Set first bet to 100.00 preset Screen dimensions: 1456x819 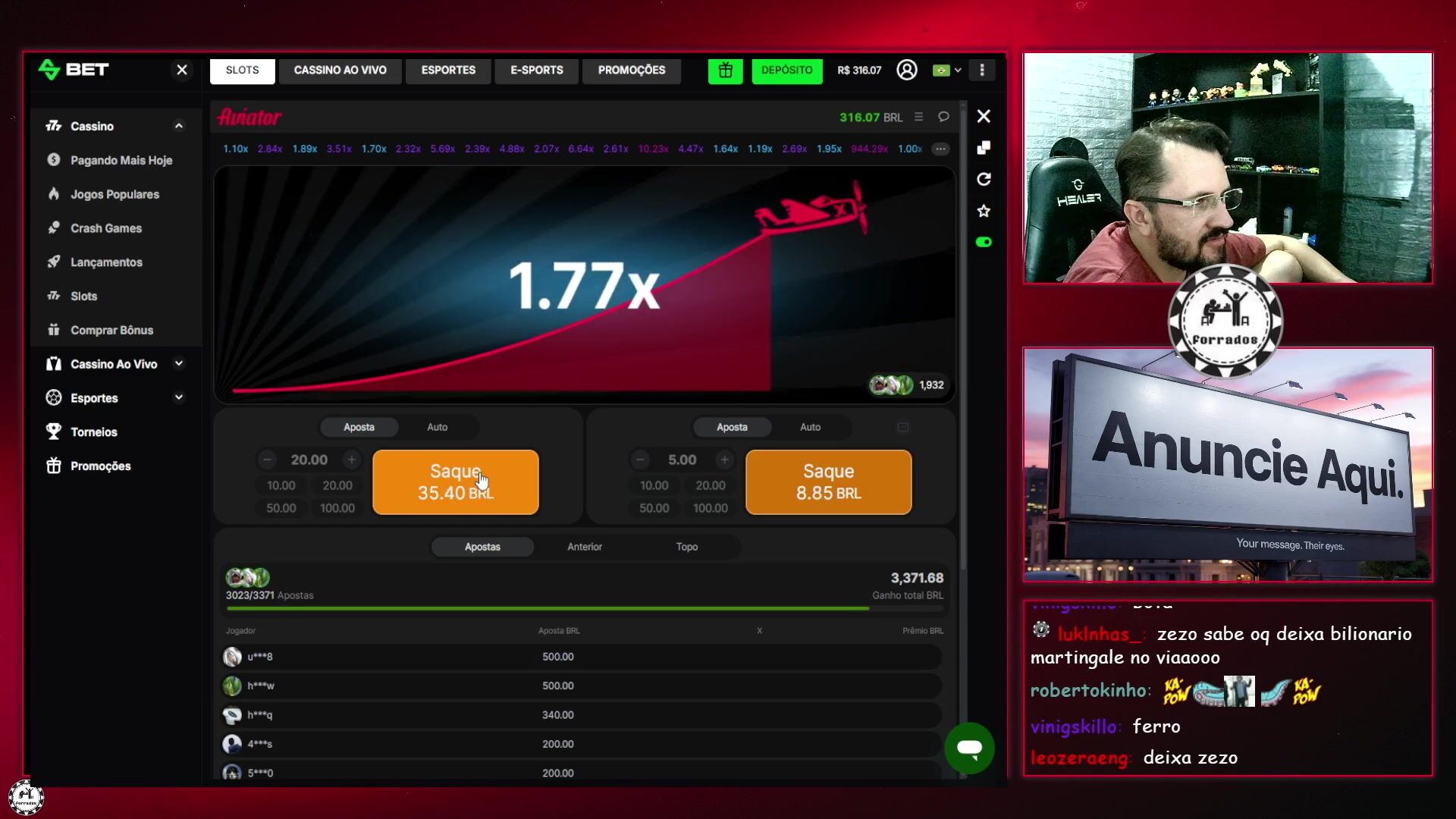pos(337,508)
